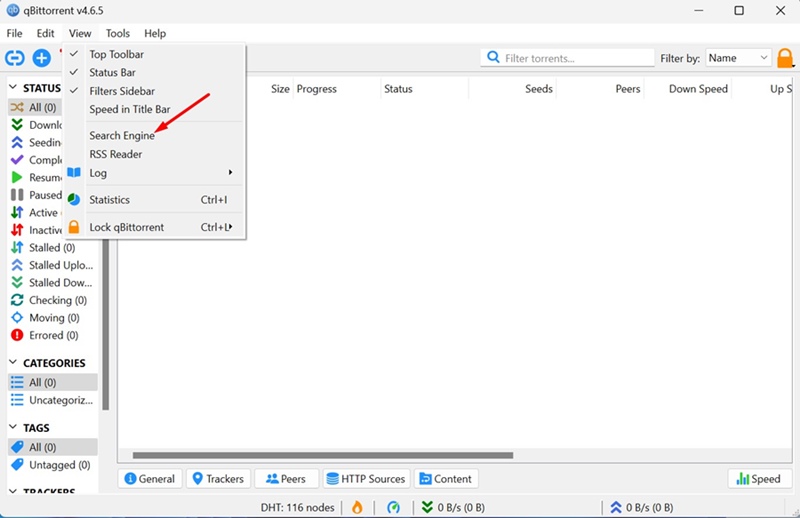Enable RSS Reader in View menu

(x=155, y=154)
